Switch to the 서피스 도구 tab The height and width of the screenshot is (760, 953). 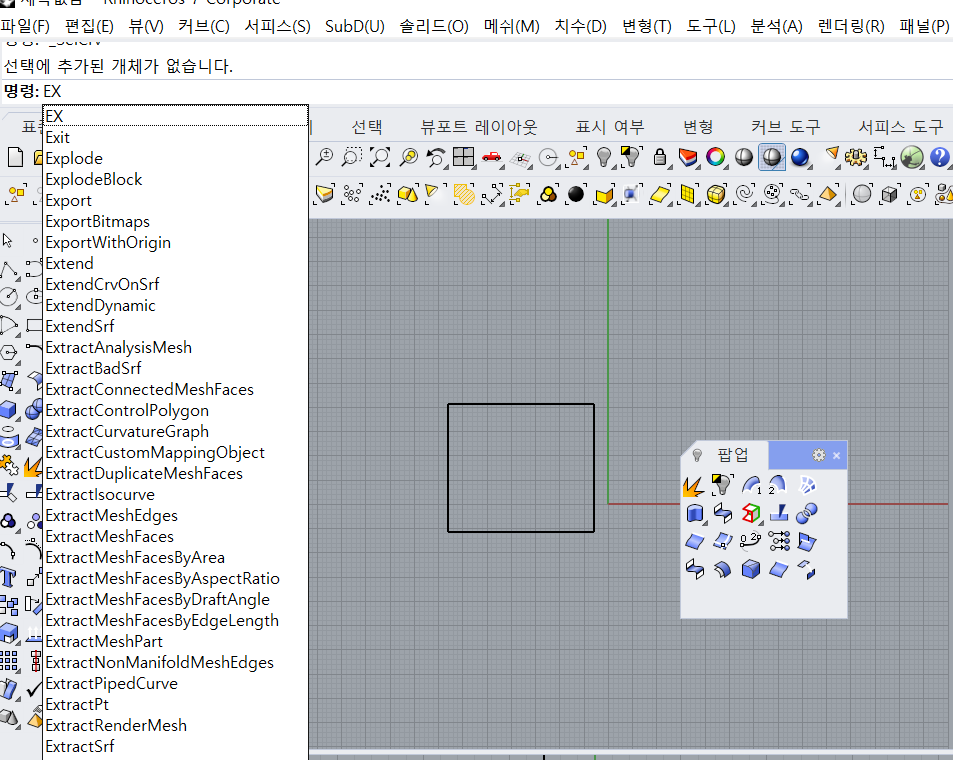point(901,126)
